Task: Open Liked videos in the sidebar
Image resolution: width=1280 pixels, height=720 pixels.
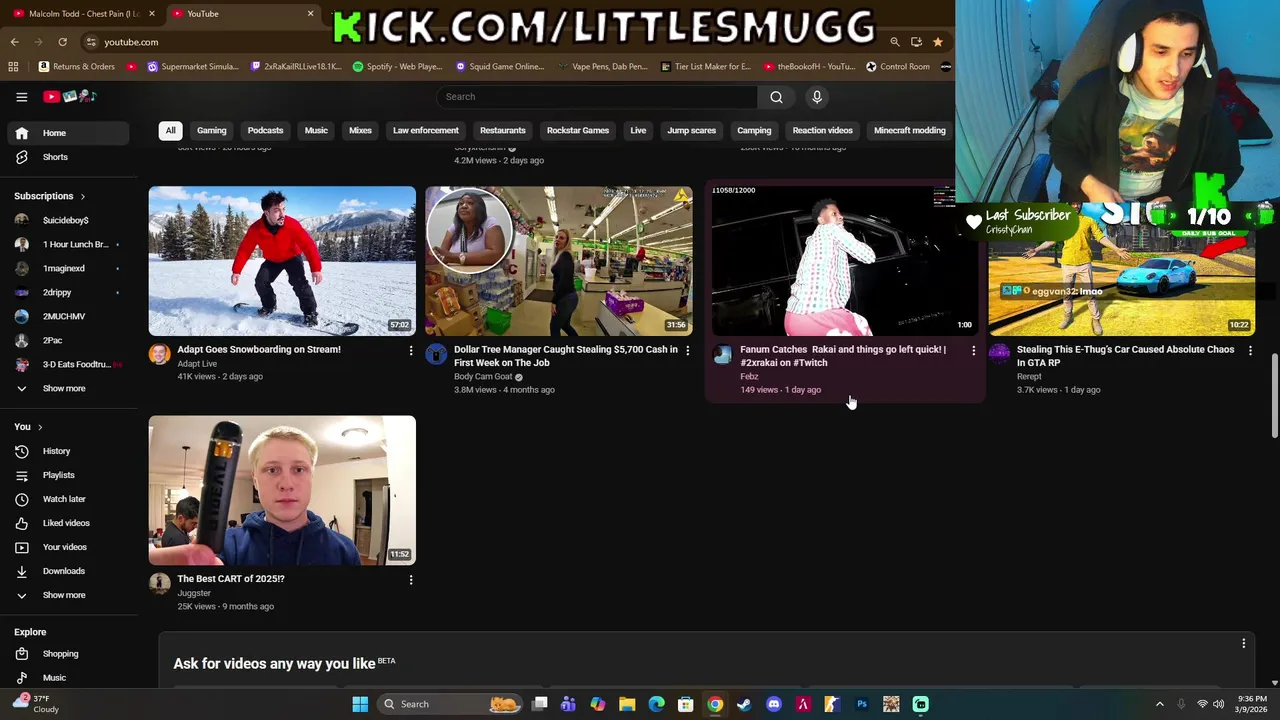Action: (68, 523)
